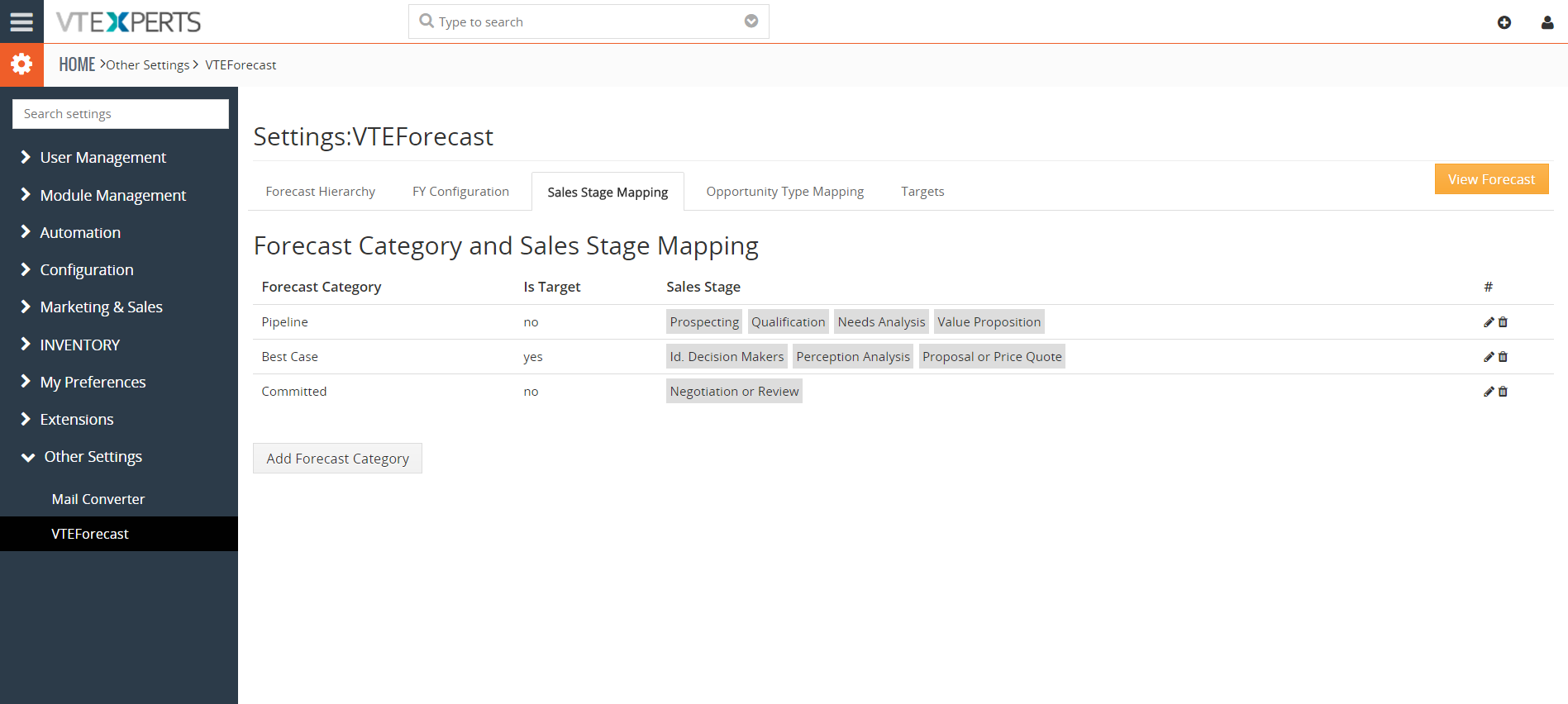Click Other Settings breadcrumb link
Image resolution: width=1568 pixels, height=704 pixels.
(x=148, y=65)
